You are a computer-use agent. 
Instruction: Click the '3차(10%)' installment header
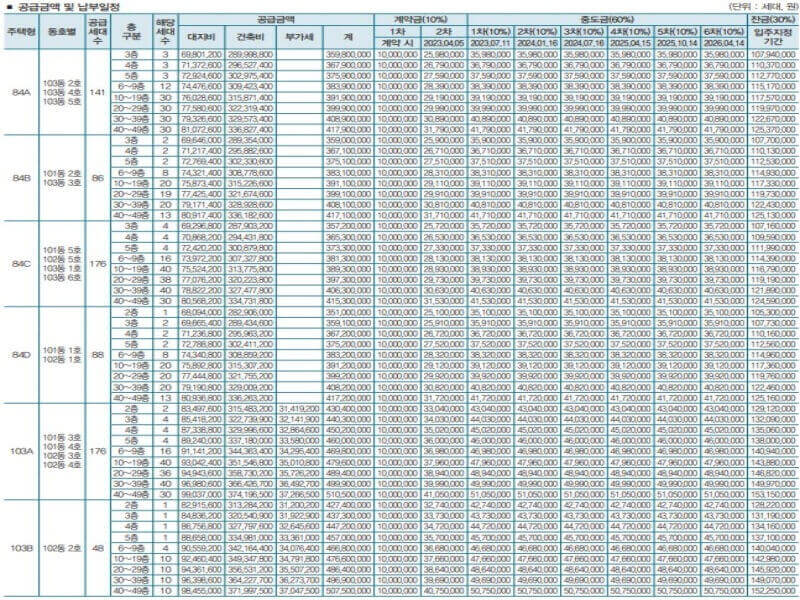pyautogui.click(x=584, y=32)
